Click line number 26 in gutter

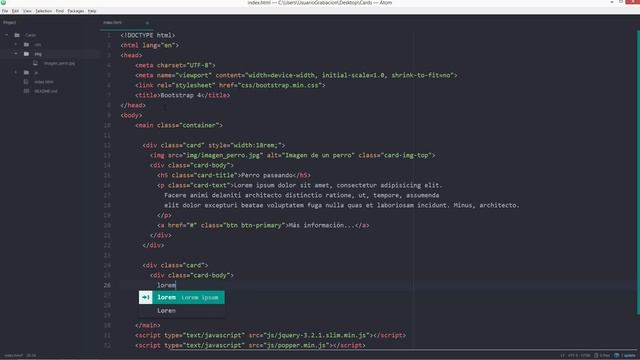(107, 285)
